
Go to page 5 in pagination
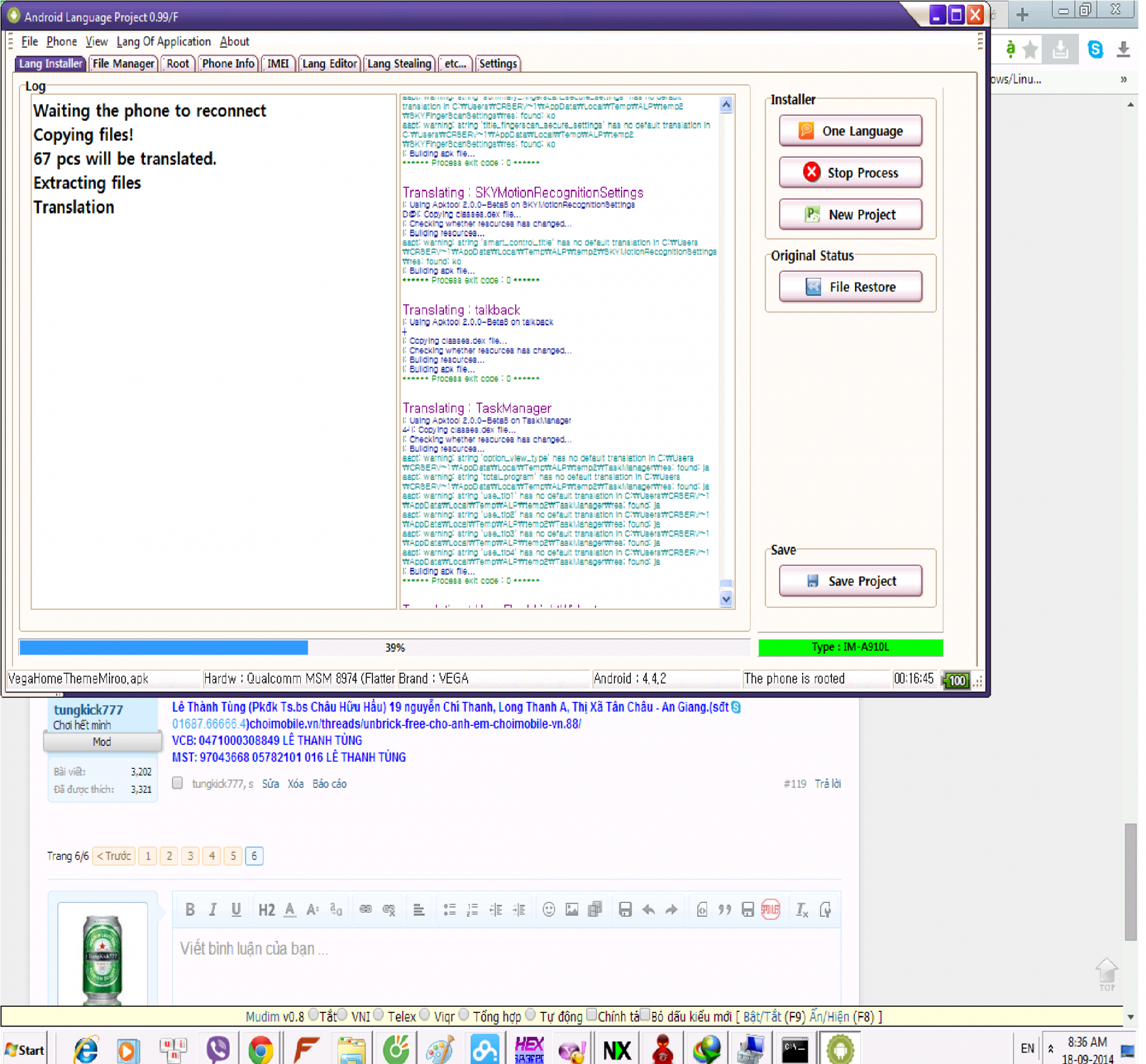[x=233, y=855]
